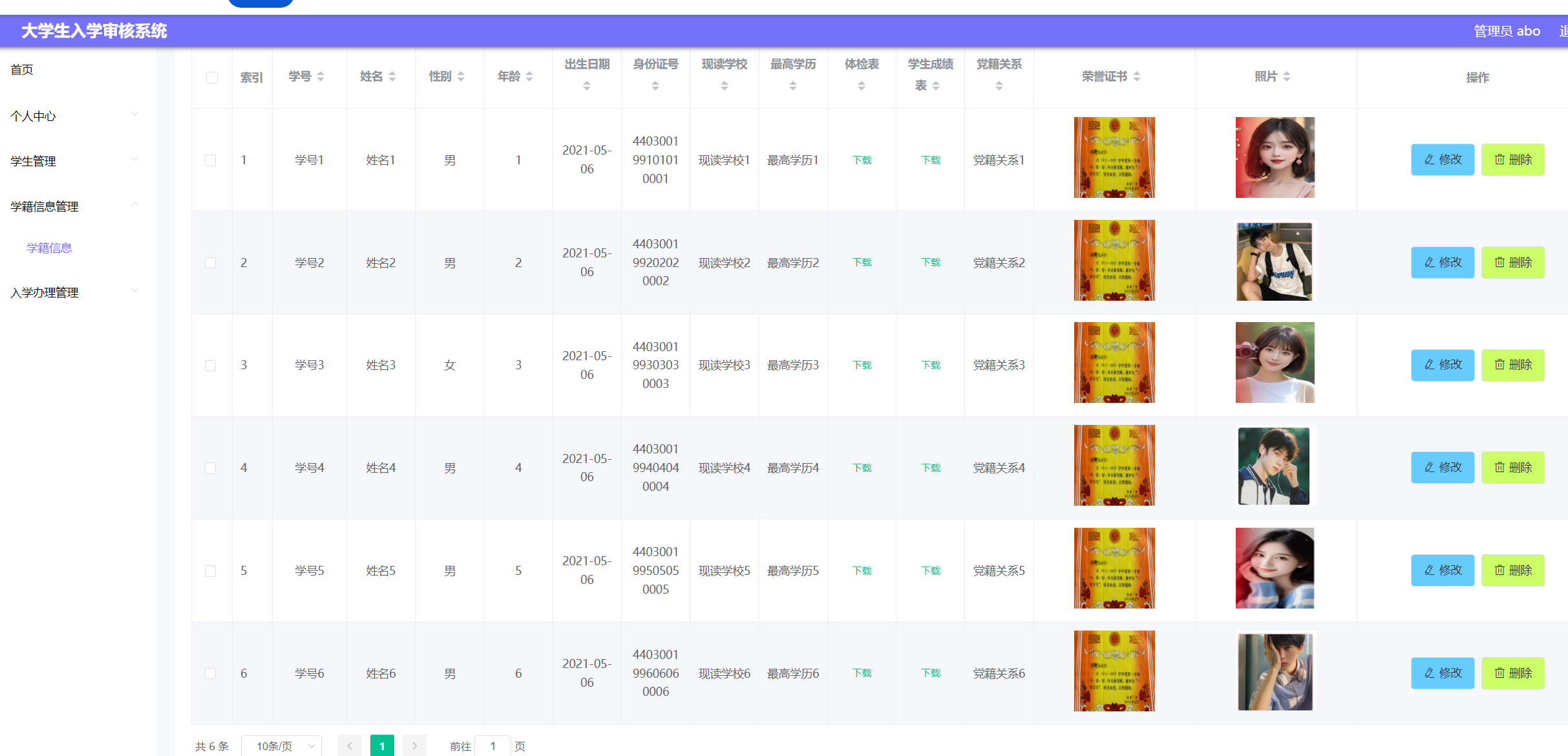Click the page jump number input
This screenshot has height=756, width=1568.
(493, 746)
